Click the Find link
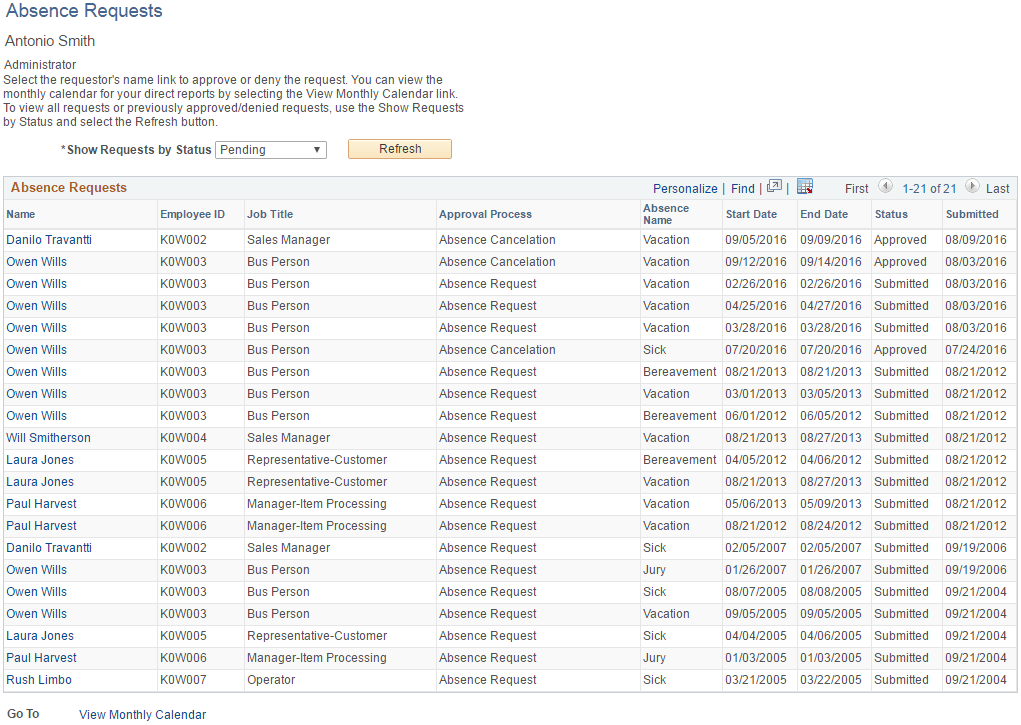 pyautogui.click(x=743, y=189)
